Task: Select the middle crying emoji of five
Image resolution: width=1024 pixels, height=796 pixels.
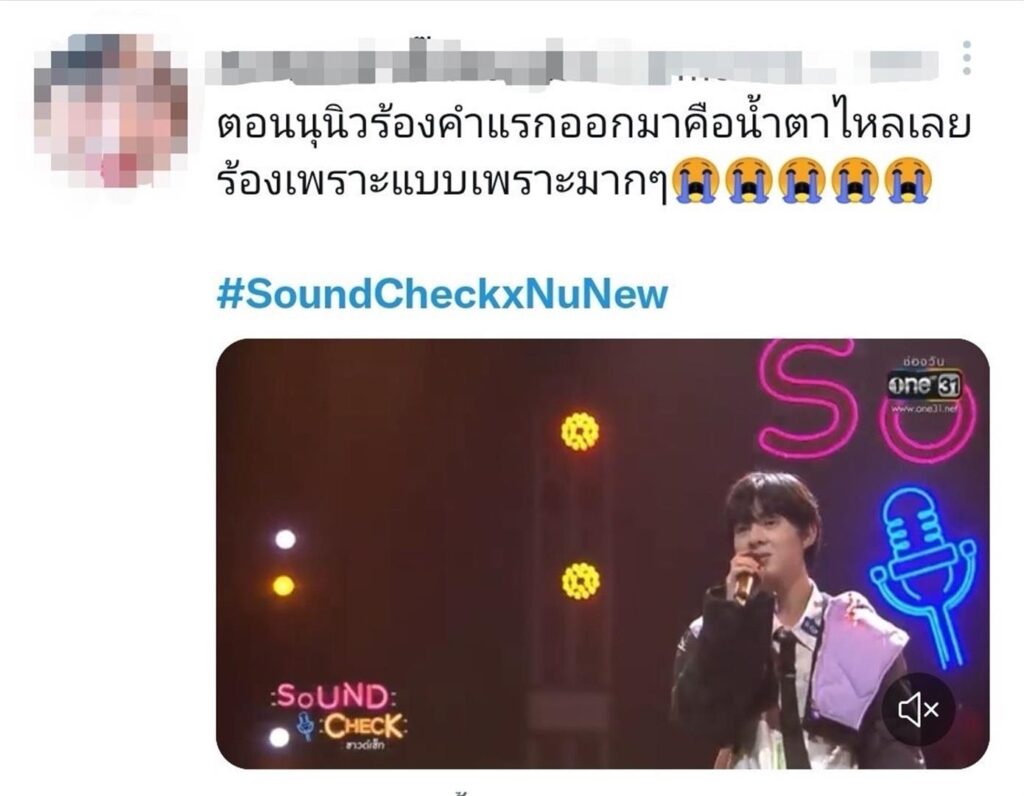Action: tap(802, 181)
